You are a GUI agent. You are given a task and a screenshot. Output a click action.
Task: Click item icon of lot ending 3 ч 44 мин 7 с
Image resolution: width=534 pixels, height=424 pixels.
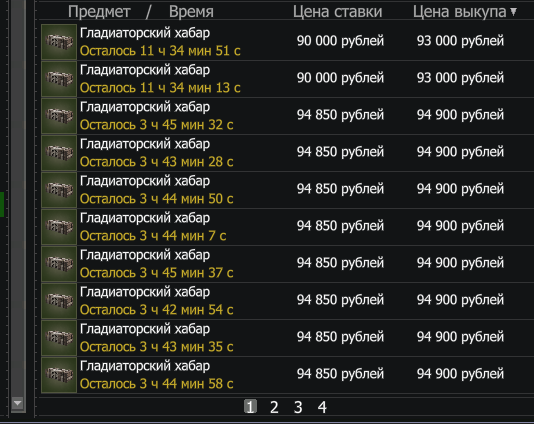59,227
